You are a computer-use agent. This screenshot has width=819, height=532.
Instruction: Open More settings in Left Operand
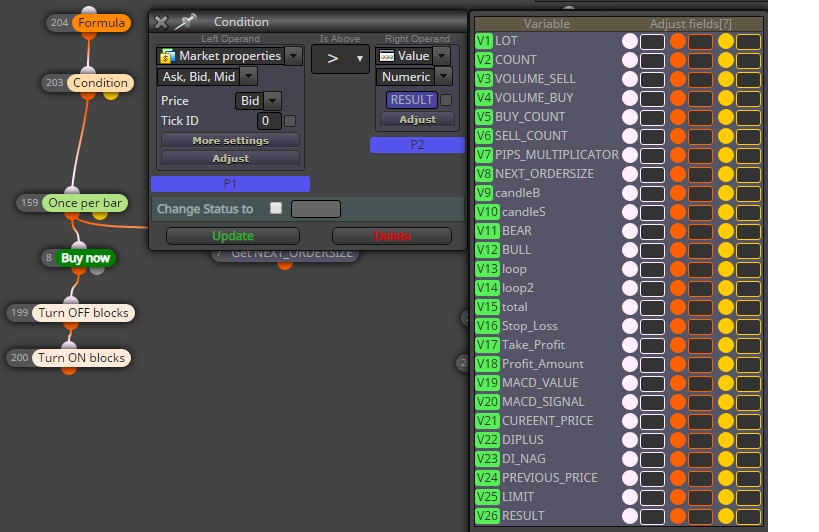pyautogui.click(x=230, y=140)
